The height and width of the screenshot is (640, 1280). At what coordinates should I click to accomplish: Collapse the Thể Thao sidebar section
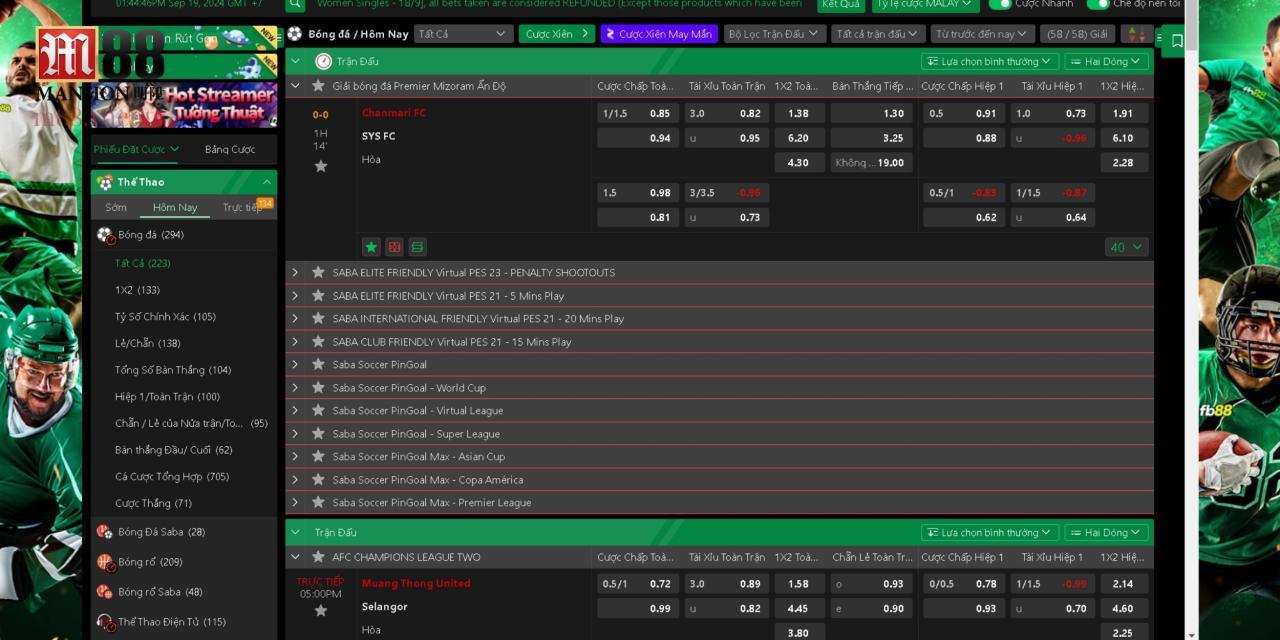coord(266,182)
